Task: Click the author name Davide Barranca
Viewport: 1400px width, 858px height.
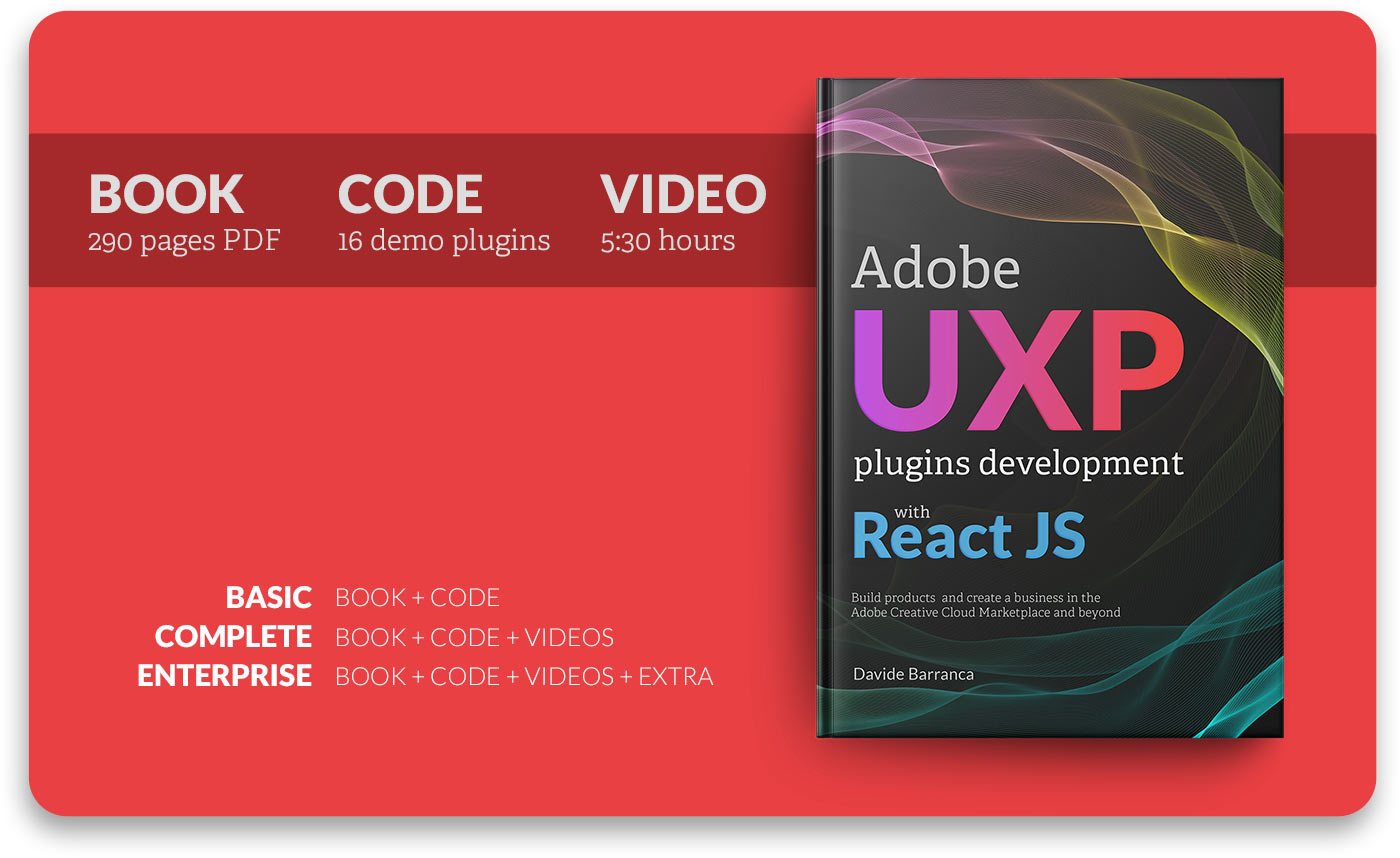Action: 913,674
